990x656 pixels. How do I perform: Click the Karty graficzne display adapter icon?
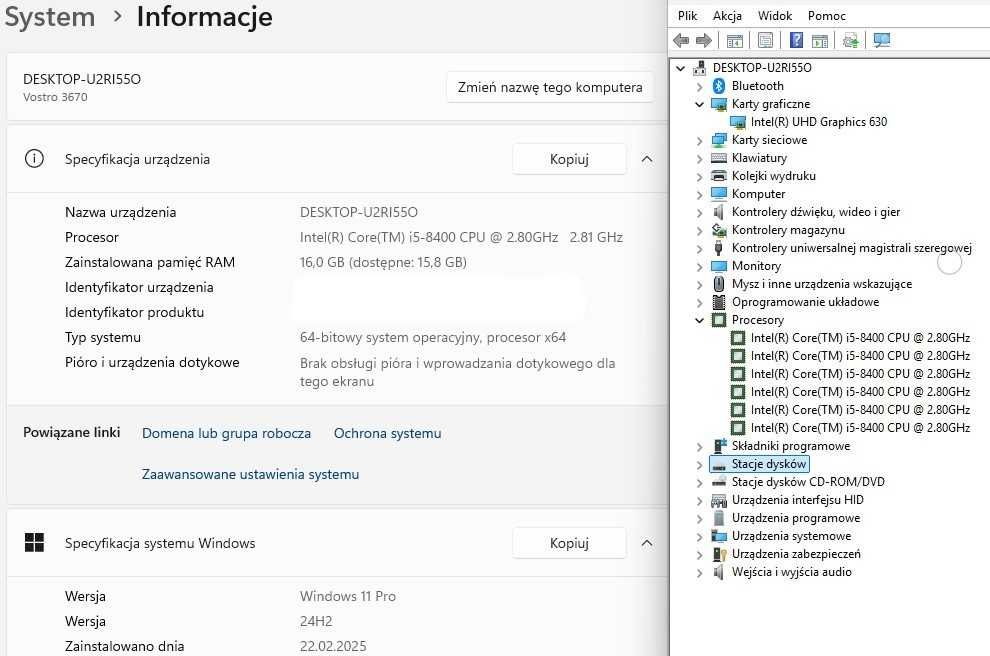(719, 104)
